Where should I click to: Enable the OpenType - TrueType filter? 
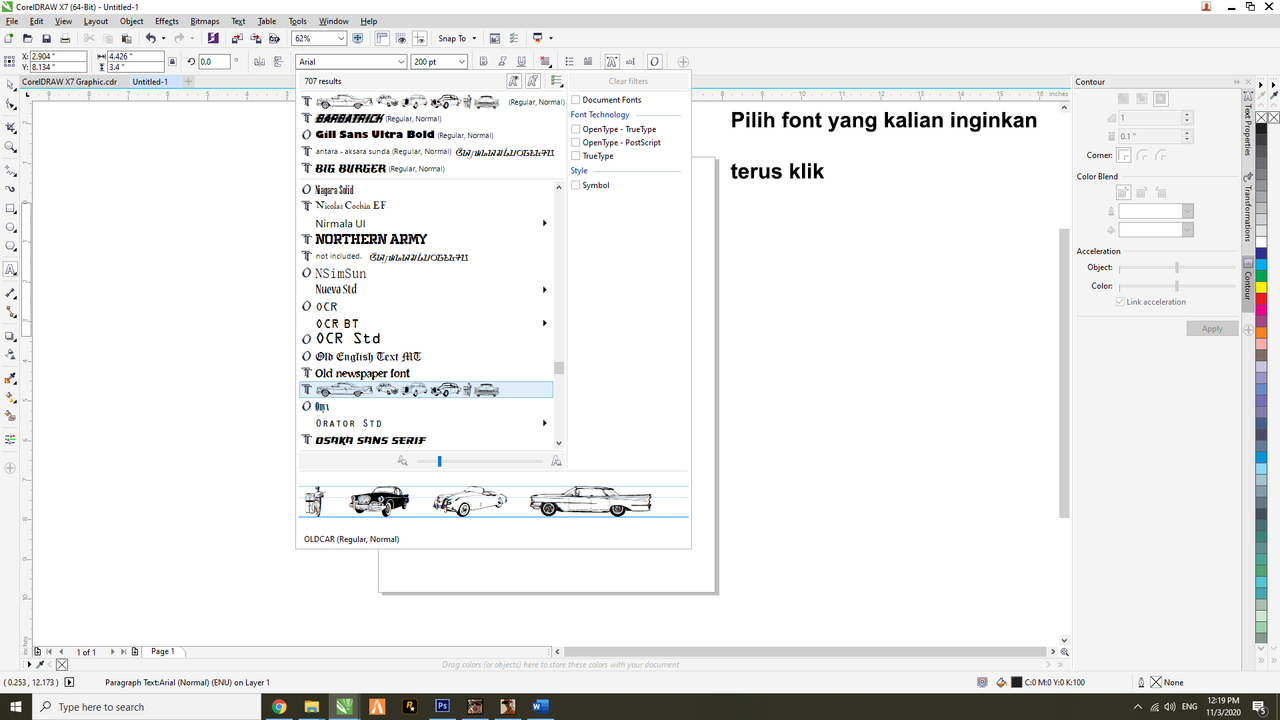coord(576,129)
